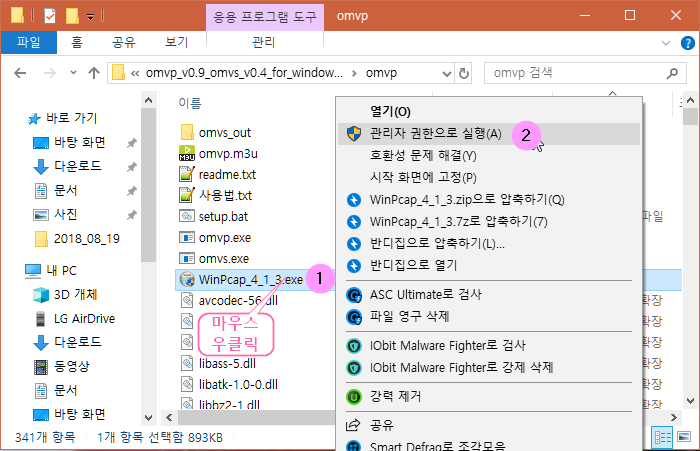This screenshot has width=700, height=451.
Task: Select 바로 가기 in the navigation pane
Action: coord(71,118)
